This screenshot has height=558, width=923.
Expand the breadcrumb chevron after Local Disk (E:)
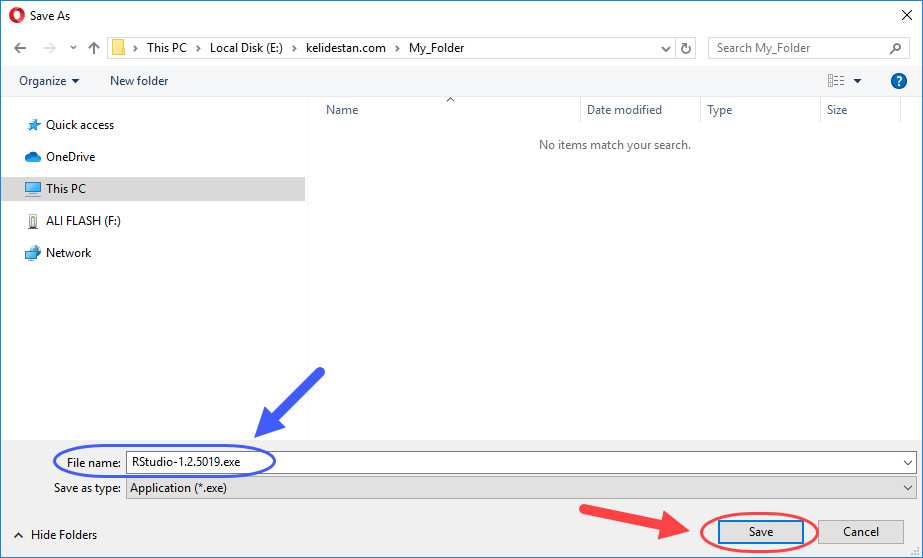294,48
